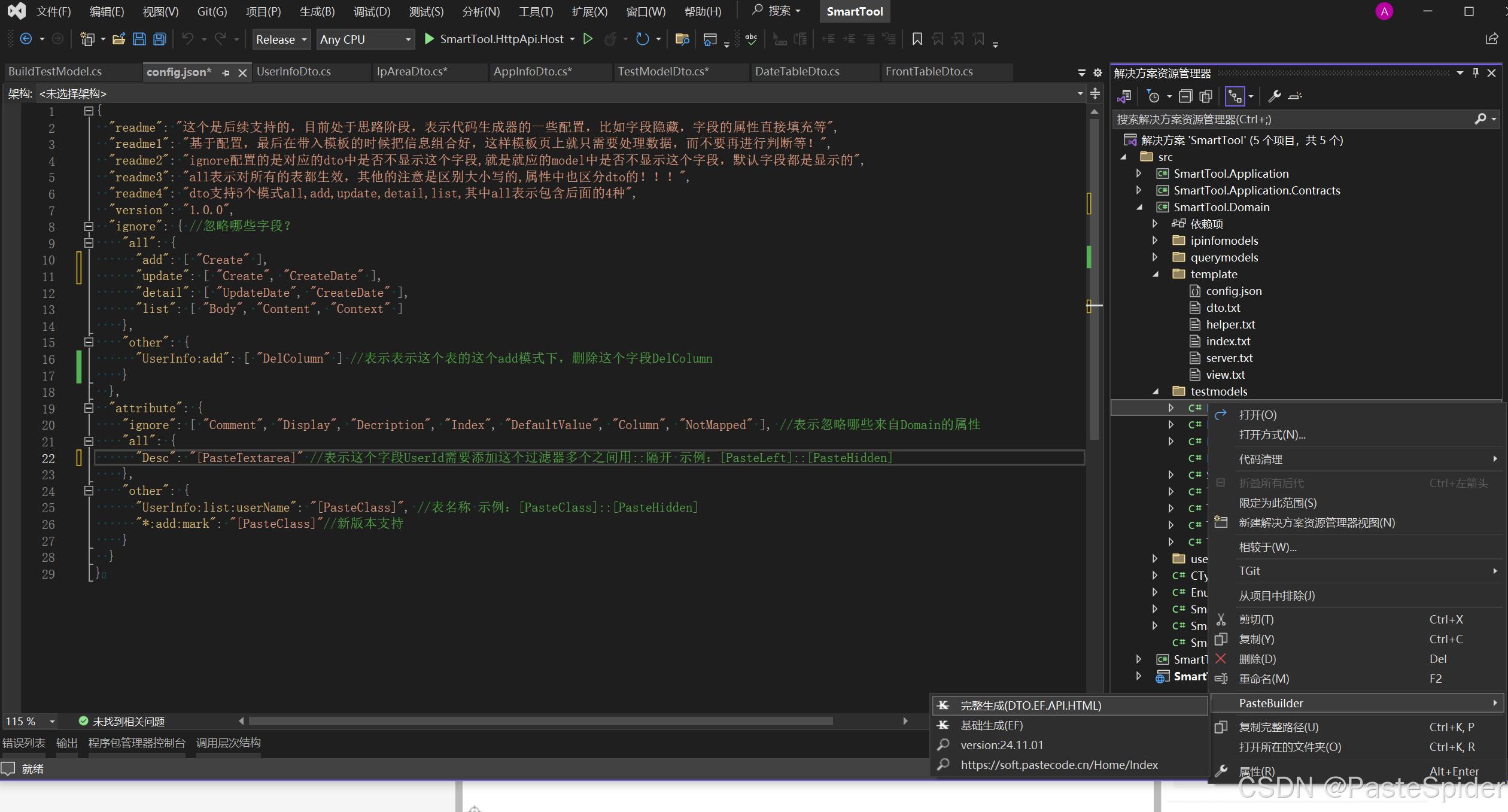Click the user account avatar 'A'

coord(1384,11)
